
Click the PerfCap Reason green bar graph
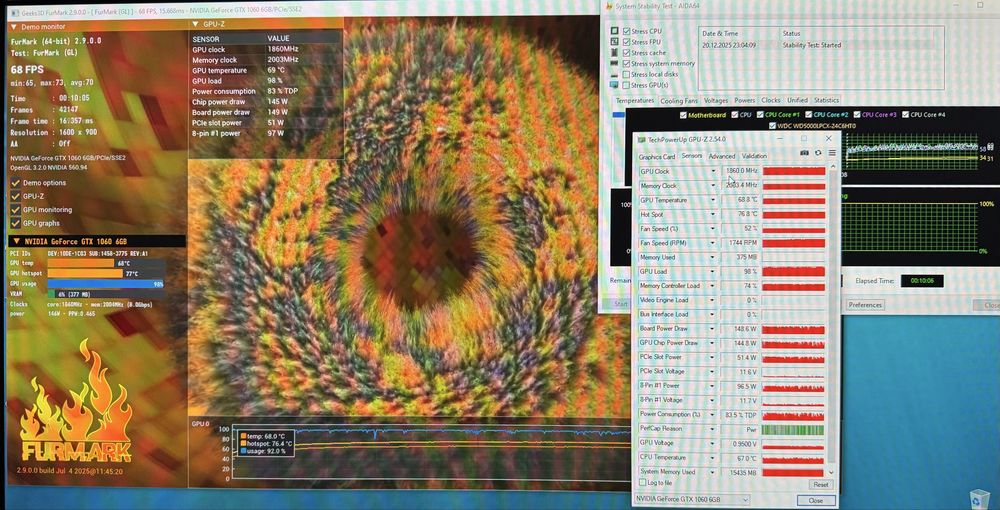(793, 430)
